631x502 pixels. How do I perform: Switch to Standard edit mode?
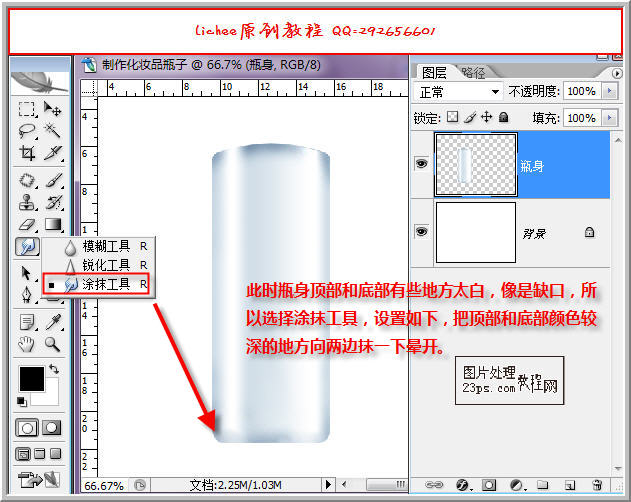tap(27, 428)
